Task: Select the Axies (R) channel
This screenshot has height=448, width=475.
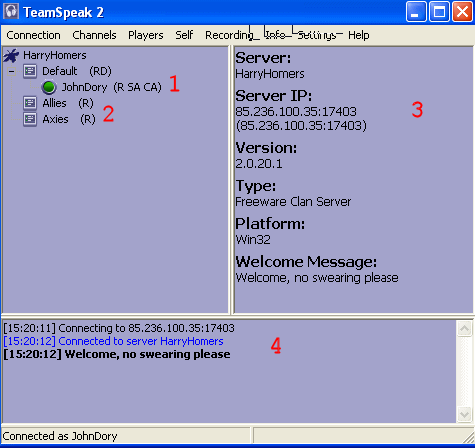Action: point(69,119)
